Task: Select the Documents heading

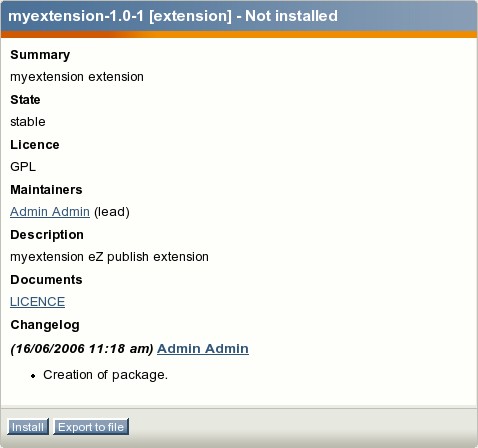Action: pyautogui.click(x=46, y=280)
